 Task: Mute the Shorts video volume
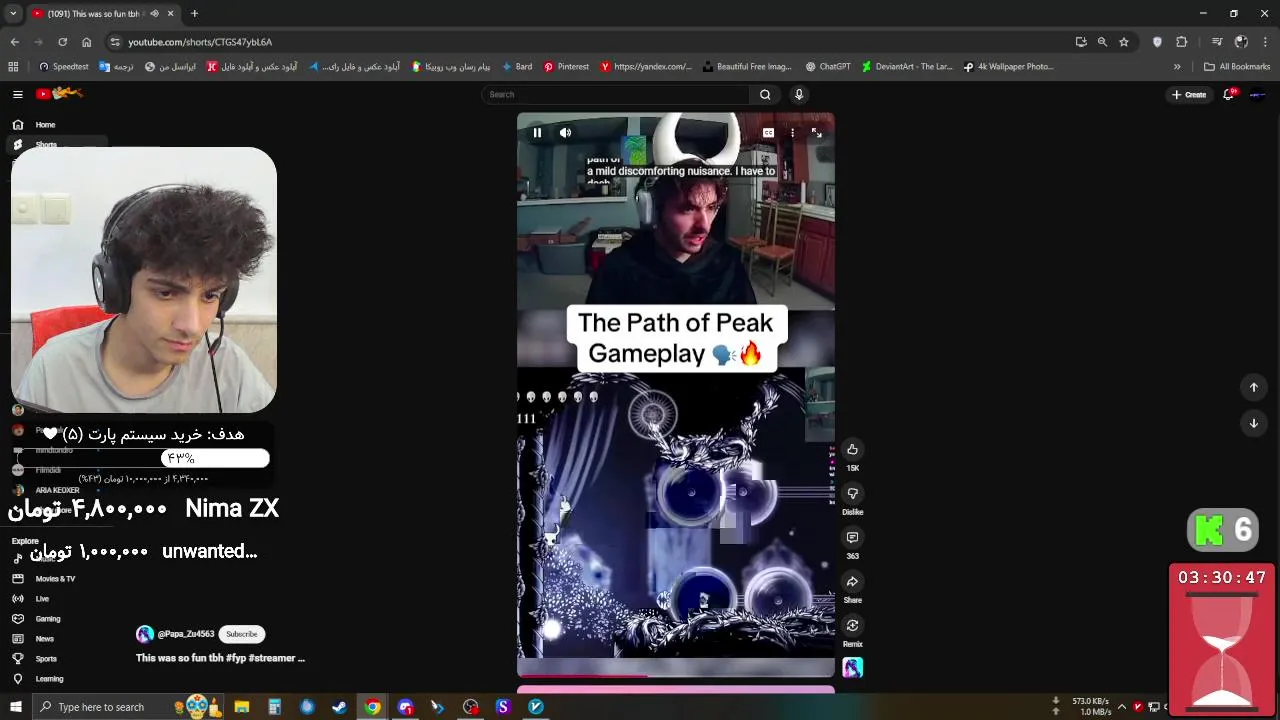pyautogui.click(x=565, y=133)
